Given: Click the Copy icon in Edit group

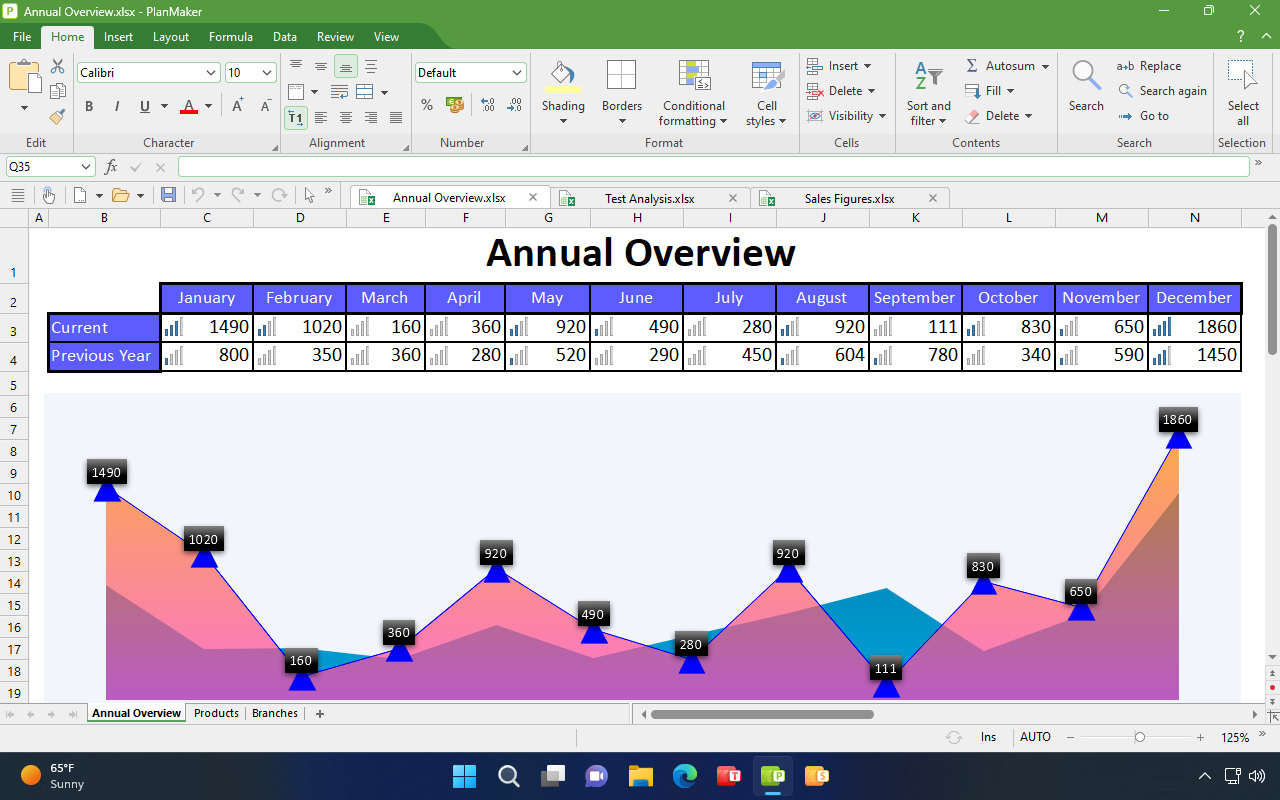Looking at the screenshot, I should tap(57, 92).
